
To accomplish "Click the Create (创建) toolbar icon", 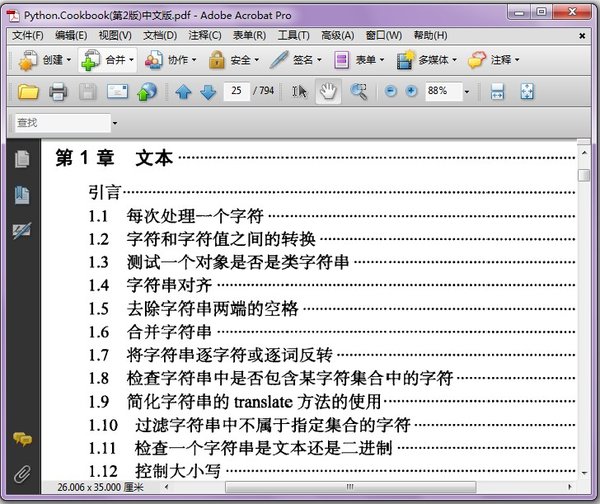I will click(27, 60).
